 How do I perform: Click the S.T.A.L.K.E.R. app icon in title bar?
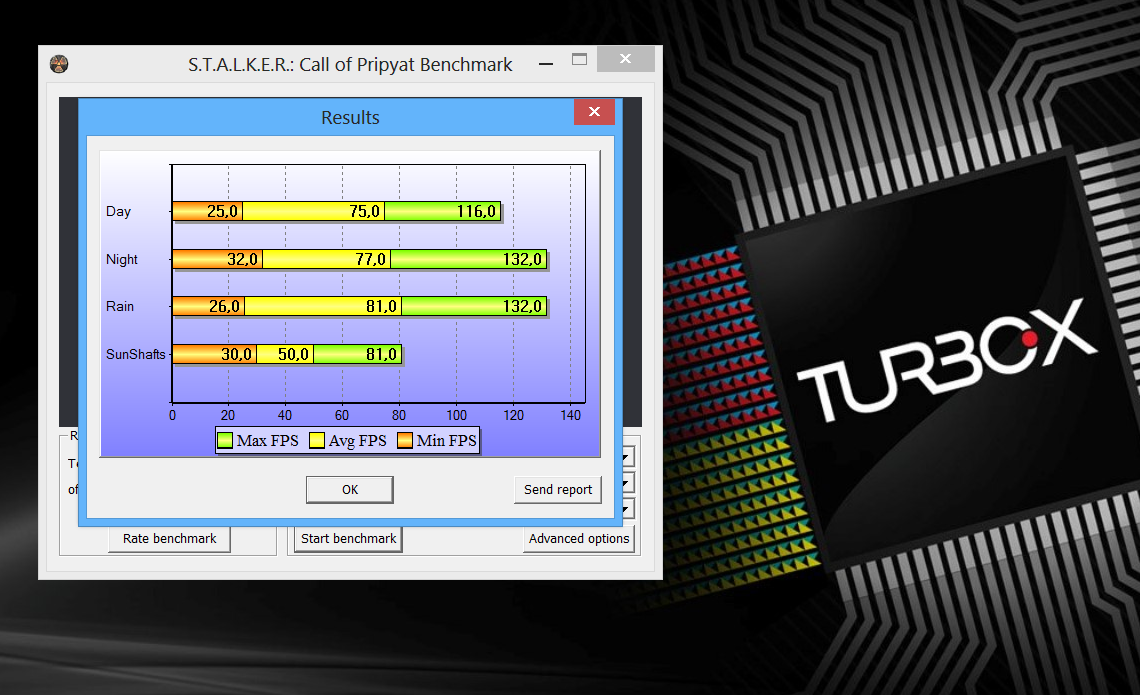(x=59, y=64)
